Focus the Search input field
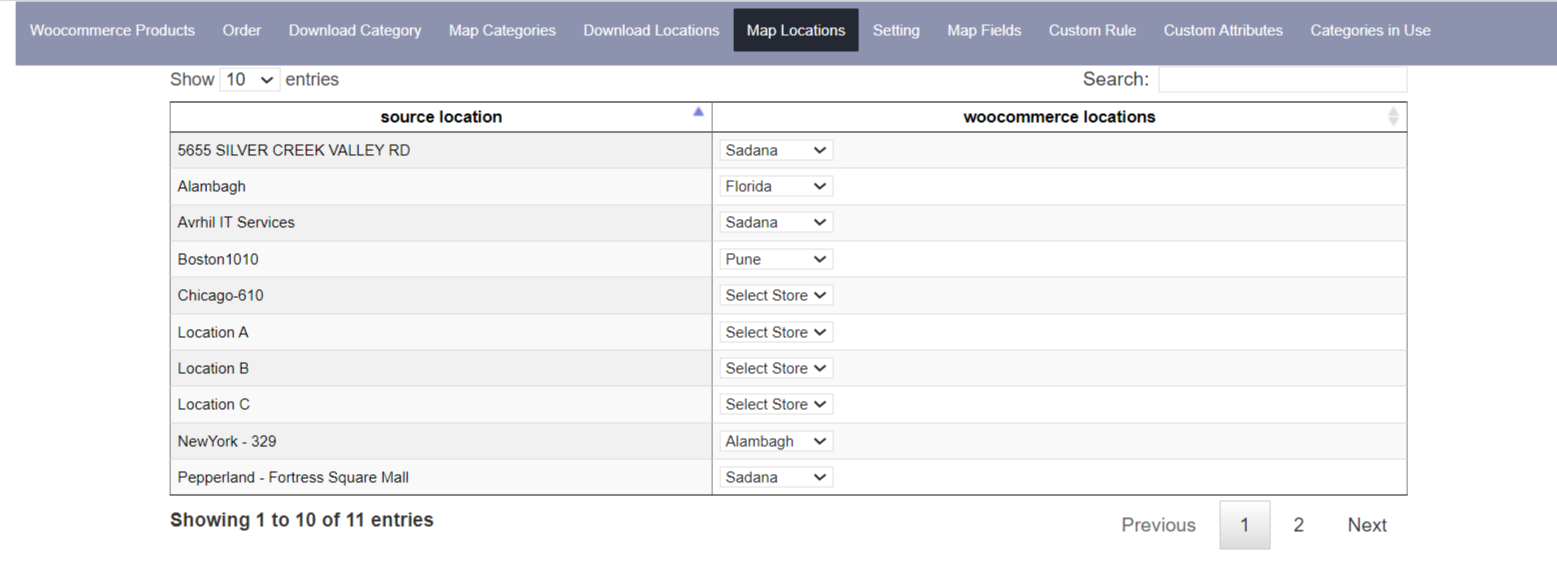 (x=1282, y=79)
